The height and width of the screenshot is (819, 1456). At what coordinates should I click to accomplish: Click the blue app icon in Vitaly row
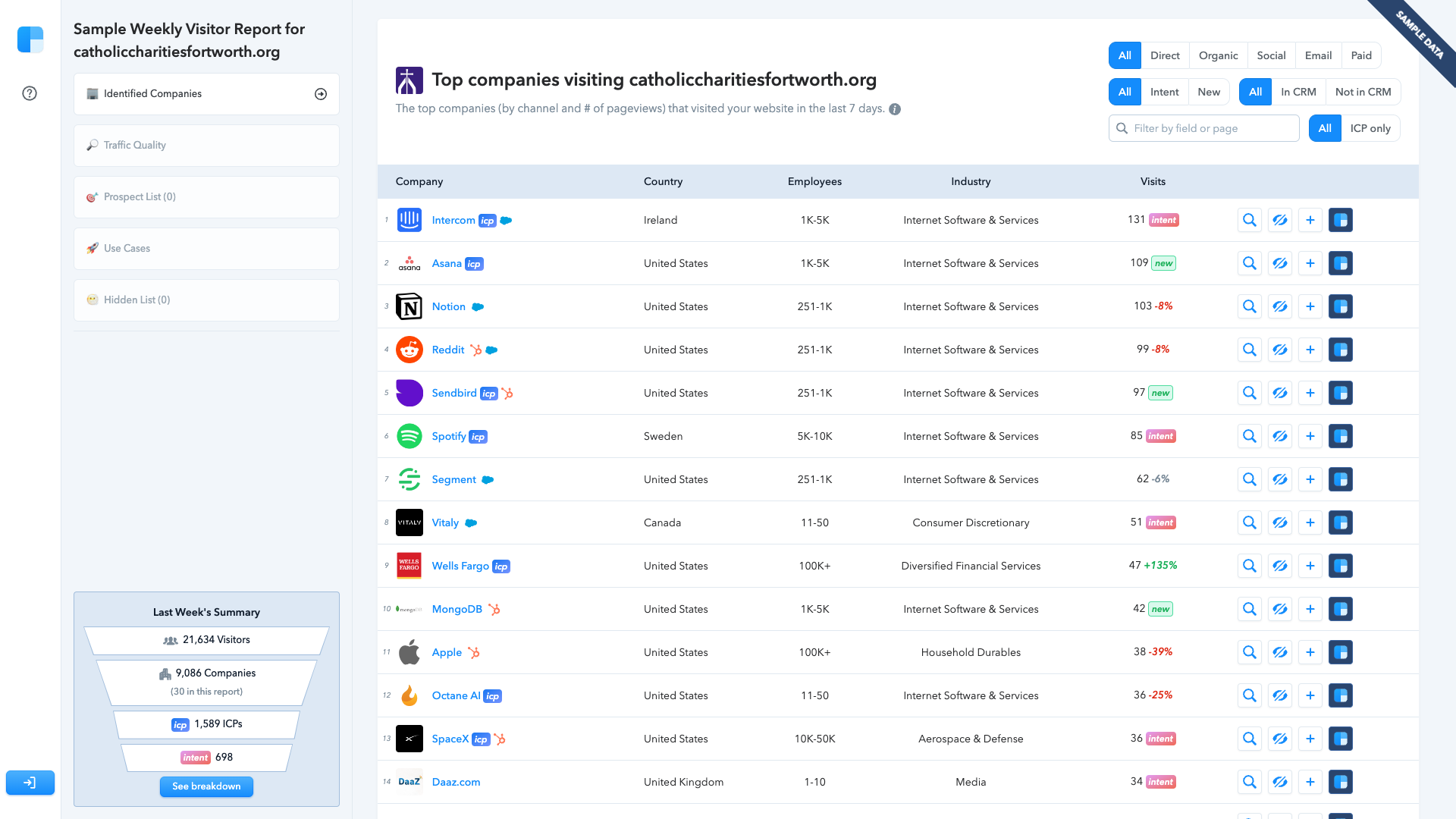coord(1341,522)
